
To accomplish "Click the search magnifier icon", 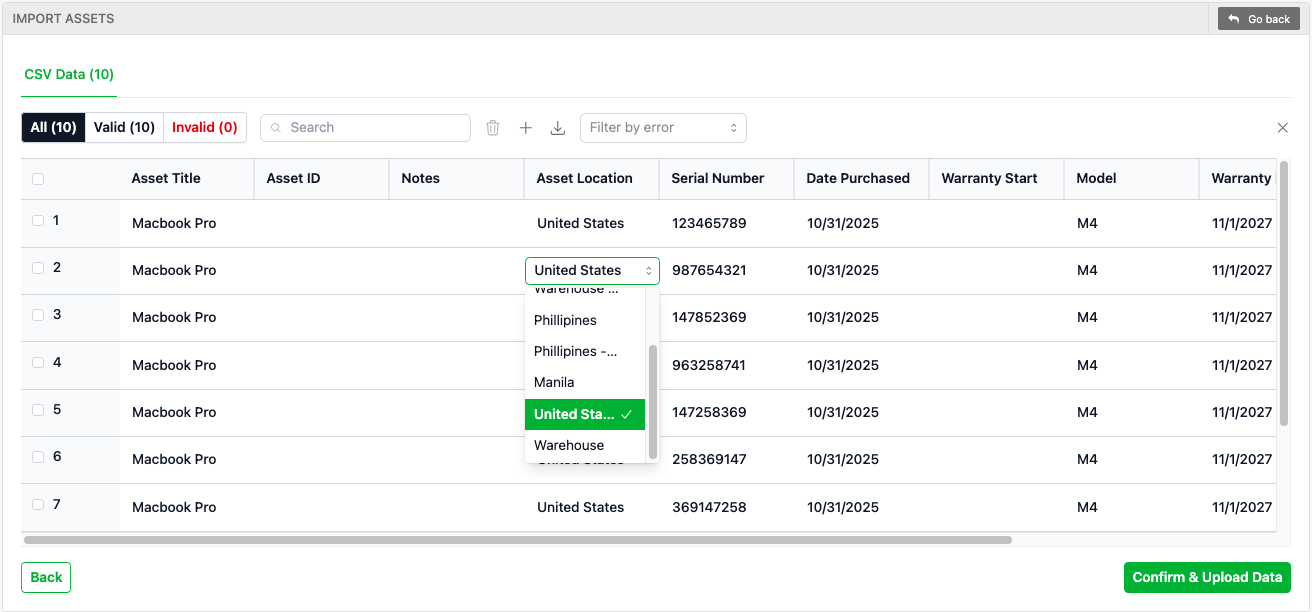I will click(276, 128).
